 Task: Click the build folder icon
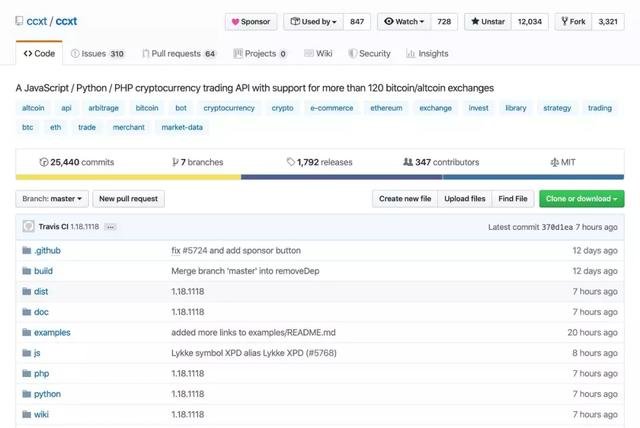click(27, 271)
